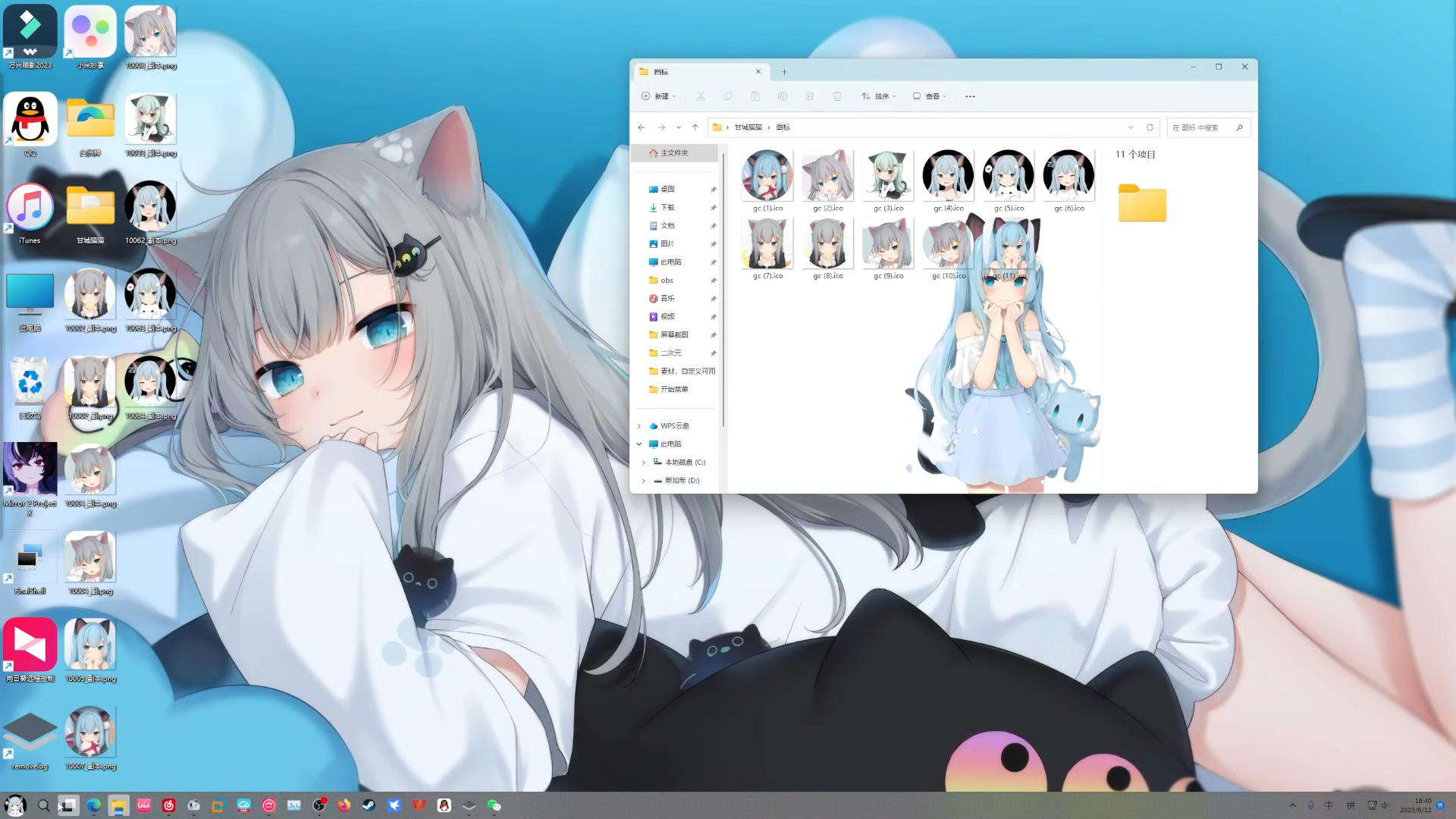Click the three-dots See more button

970,96
